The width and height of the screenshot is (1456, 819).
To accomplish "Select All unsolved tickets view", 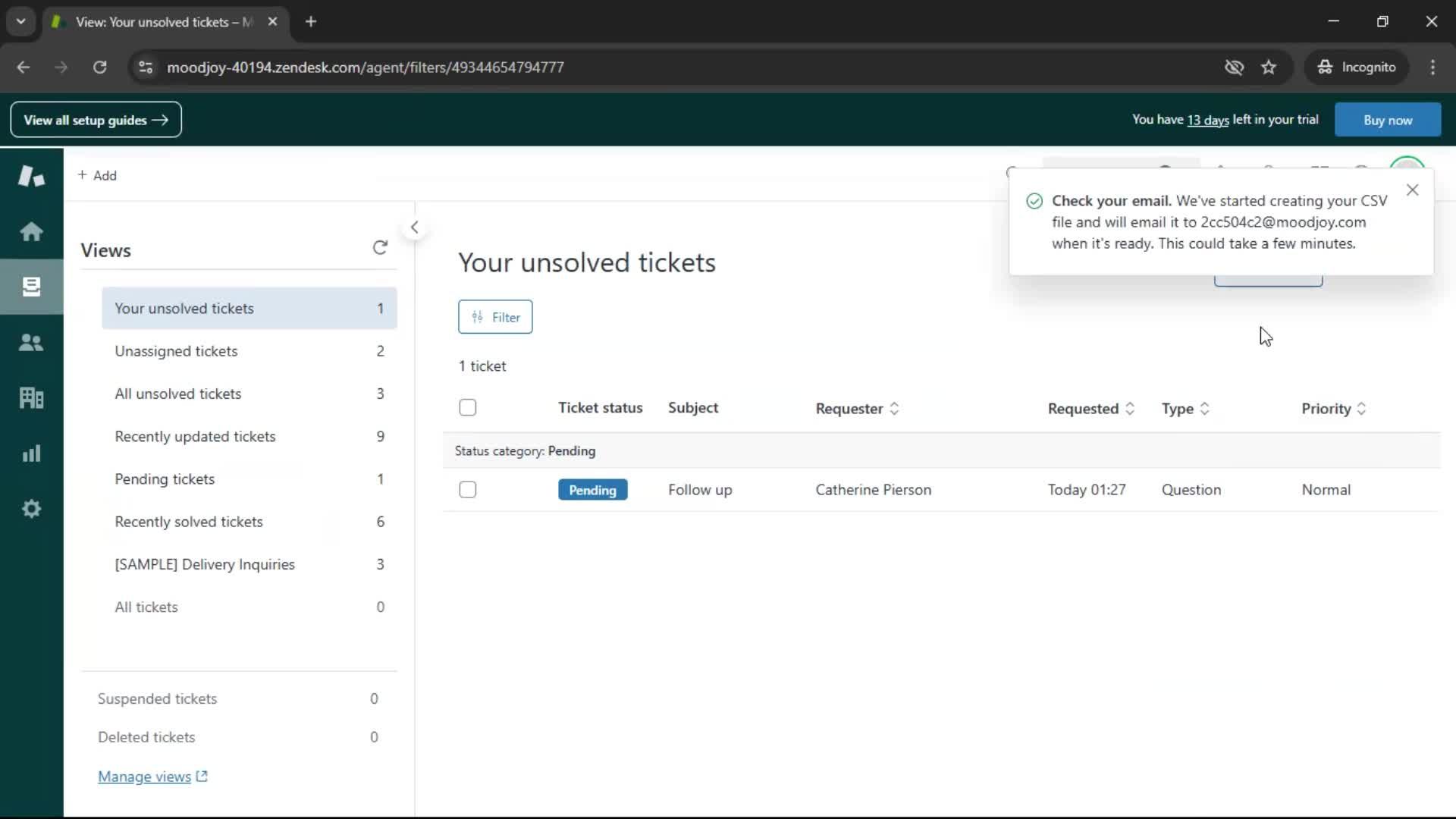I will [249, 394].
